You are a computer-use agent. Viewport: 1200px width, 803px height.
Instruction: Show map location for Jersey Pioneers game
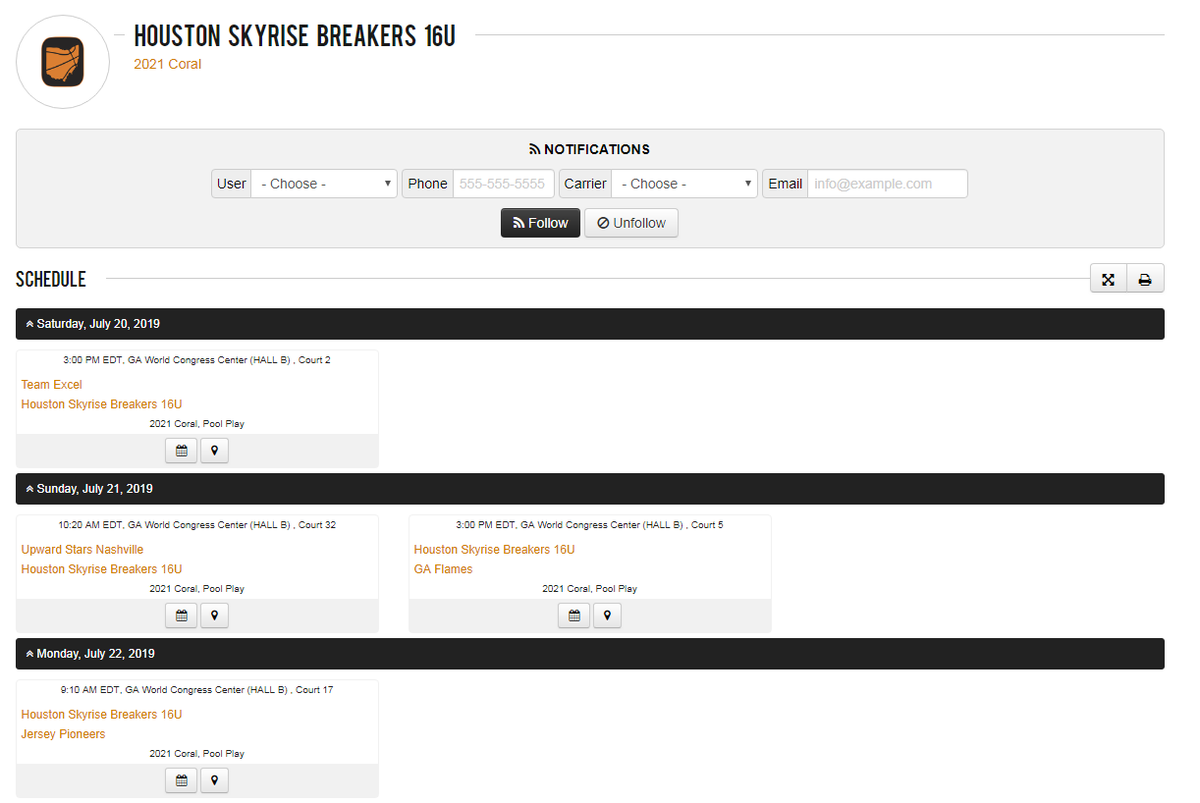click(214, 781)
